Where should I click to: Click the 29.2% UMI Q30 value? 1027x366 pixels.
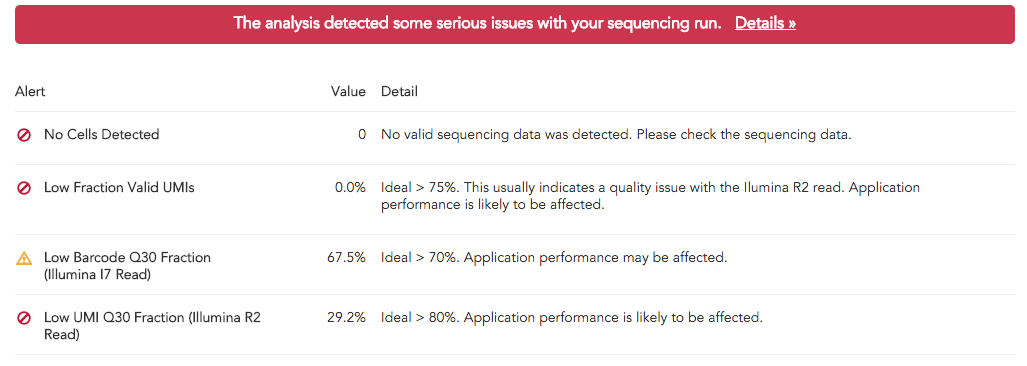[346, 318]
